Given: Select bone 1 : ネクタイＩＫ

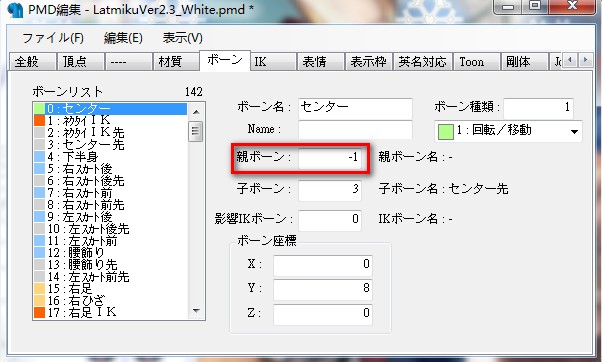Looking at the screenshot, I should pos(110,121).
